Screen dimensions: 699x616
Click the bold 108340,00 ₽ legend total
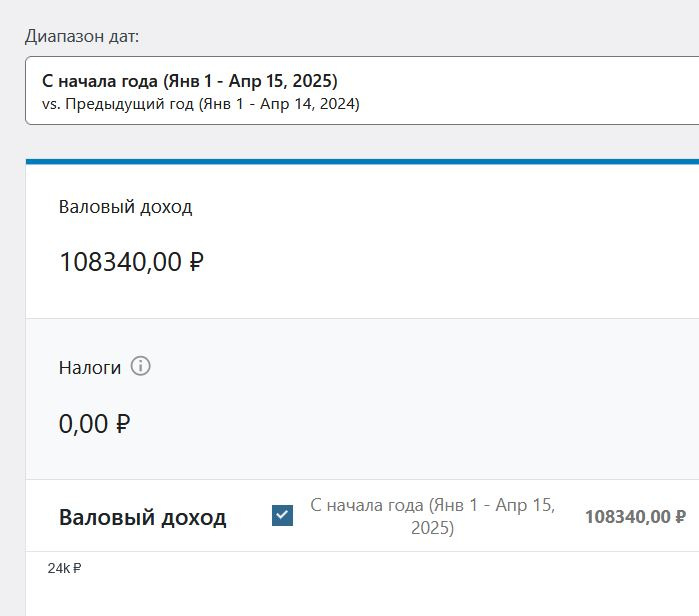coord(635,516)
